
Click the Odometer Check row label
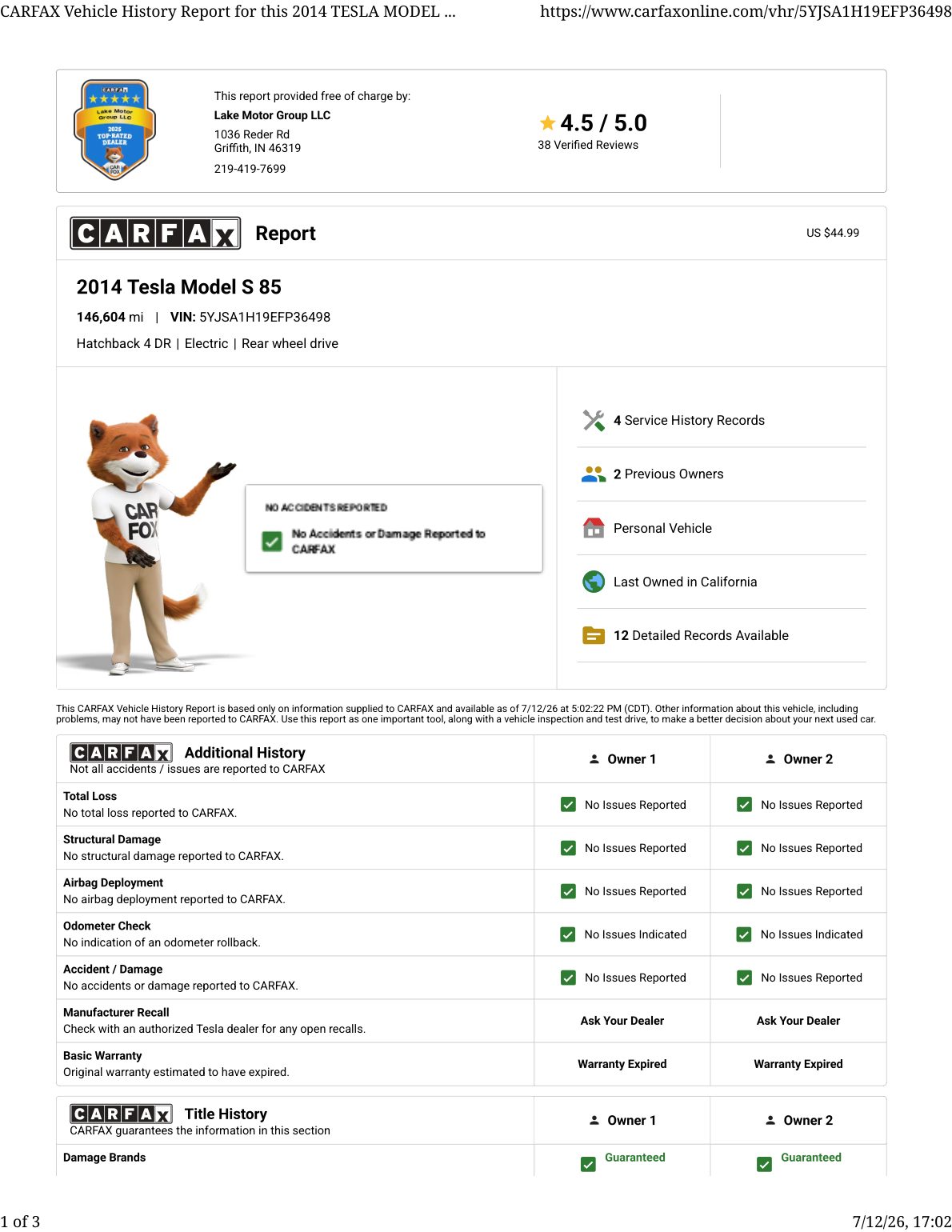(x=106, y=926)
